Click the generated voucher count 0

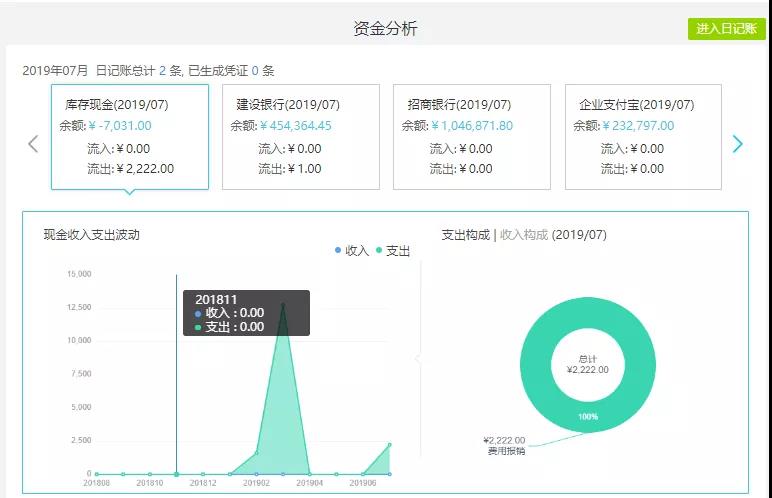tap(255, 71)
